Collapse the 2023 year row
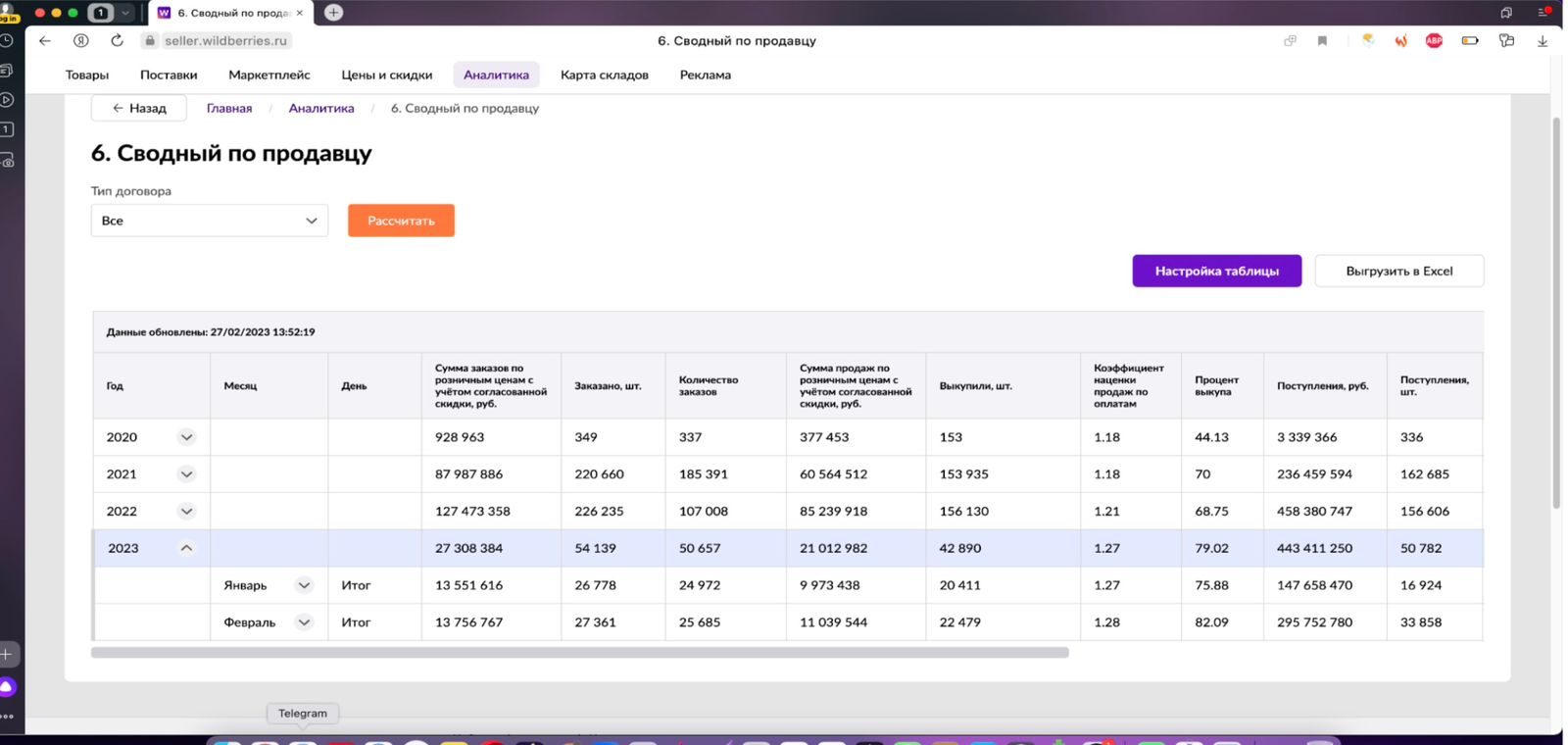 (x=186, y=548)
